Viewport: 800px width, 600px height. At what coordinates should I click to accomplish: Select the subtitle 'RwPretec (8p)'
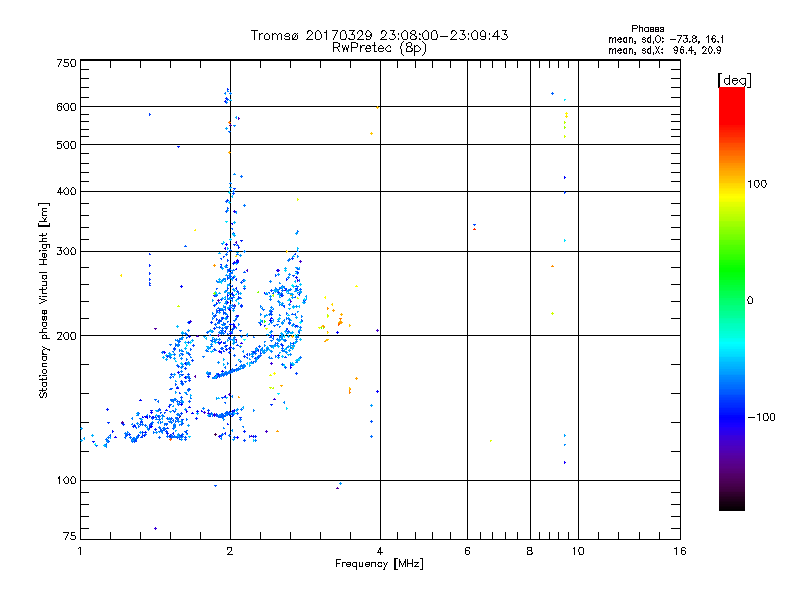(x=379, y=48)
